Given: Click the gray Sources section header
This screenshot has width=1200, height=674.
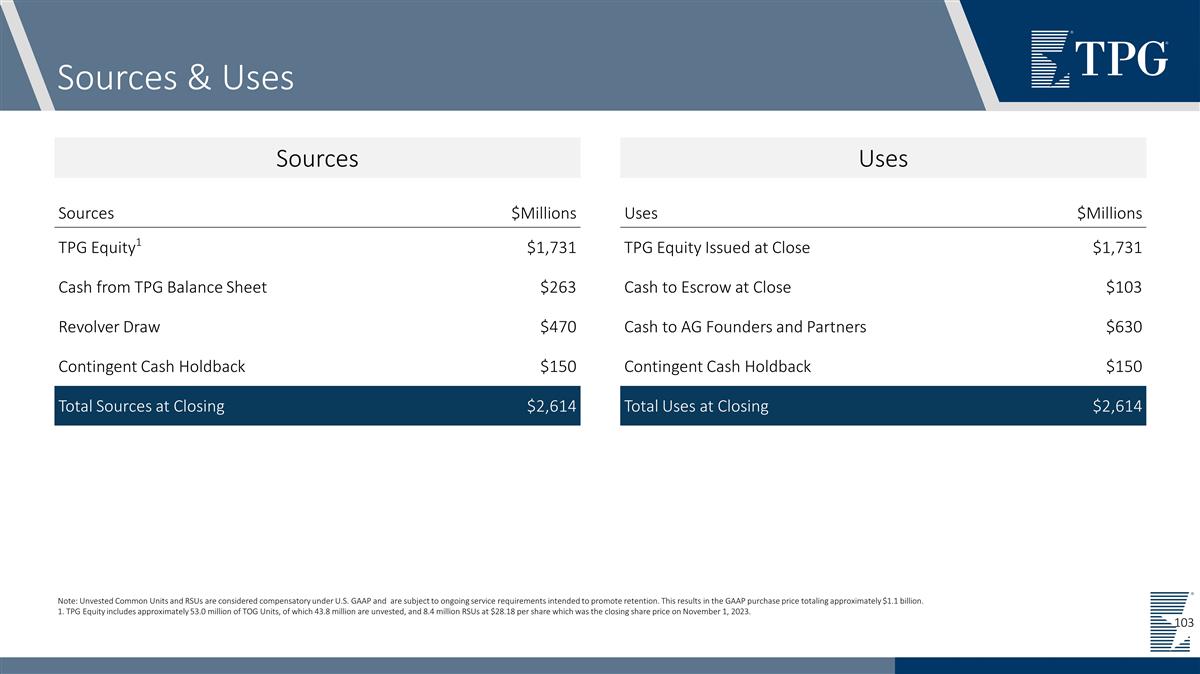Looking at the screenshot, I should [317, 158].
